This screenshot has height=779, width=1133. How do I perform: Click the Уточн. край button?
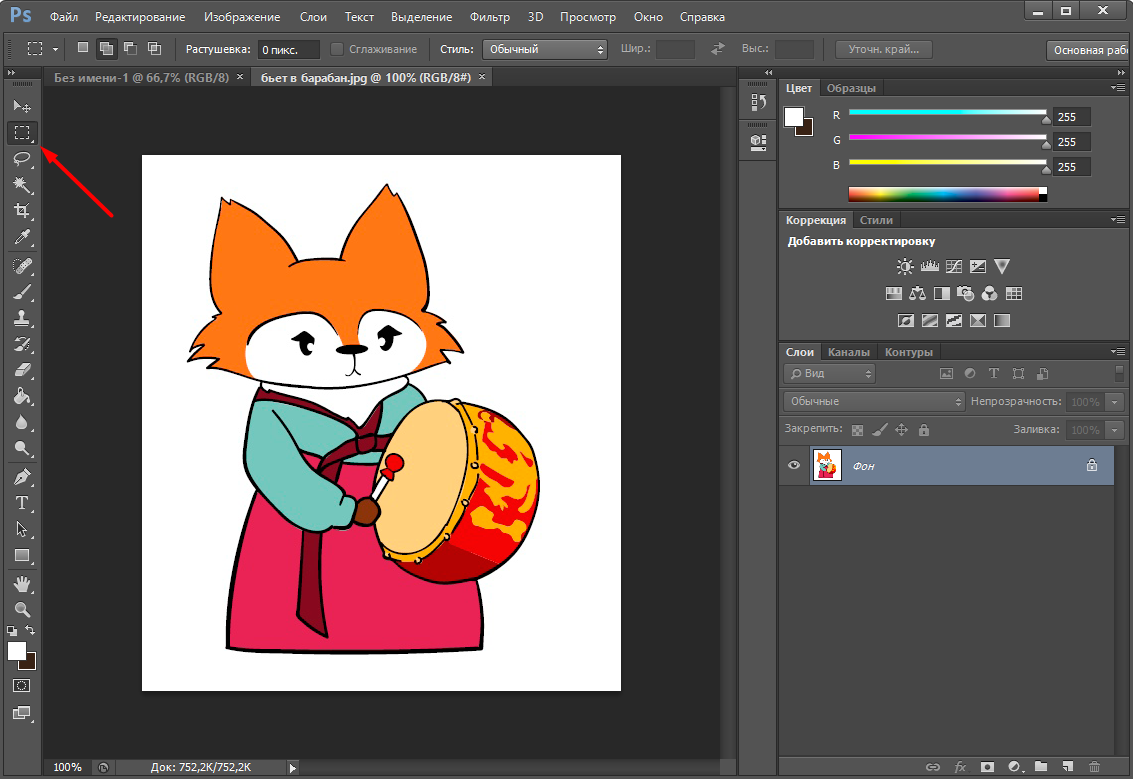click(x=884, y=49)
